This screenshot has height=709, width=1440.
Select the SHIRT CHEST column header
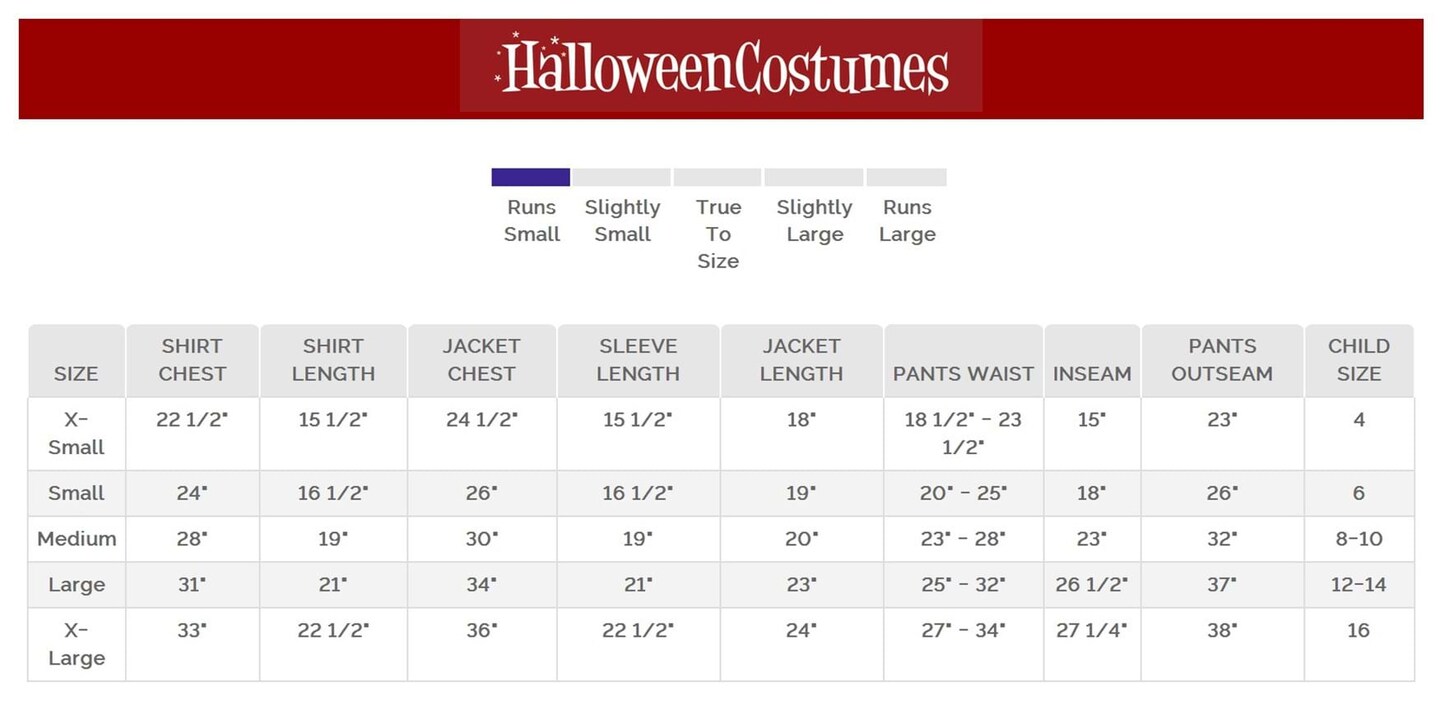tap(192, 360)
